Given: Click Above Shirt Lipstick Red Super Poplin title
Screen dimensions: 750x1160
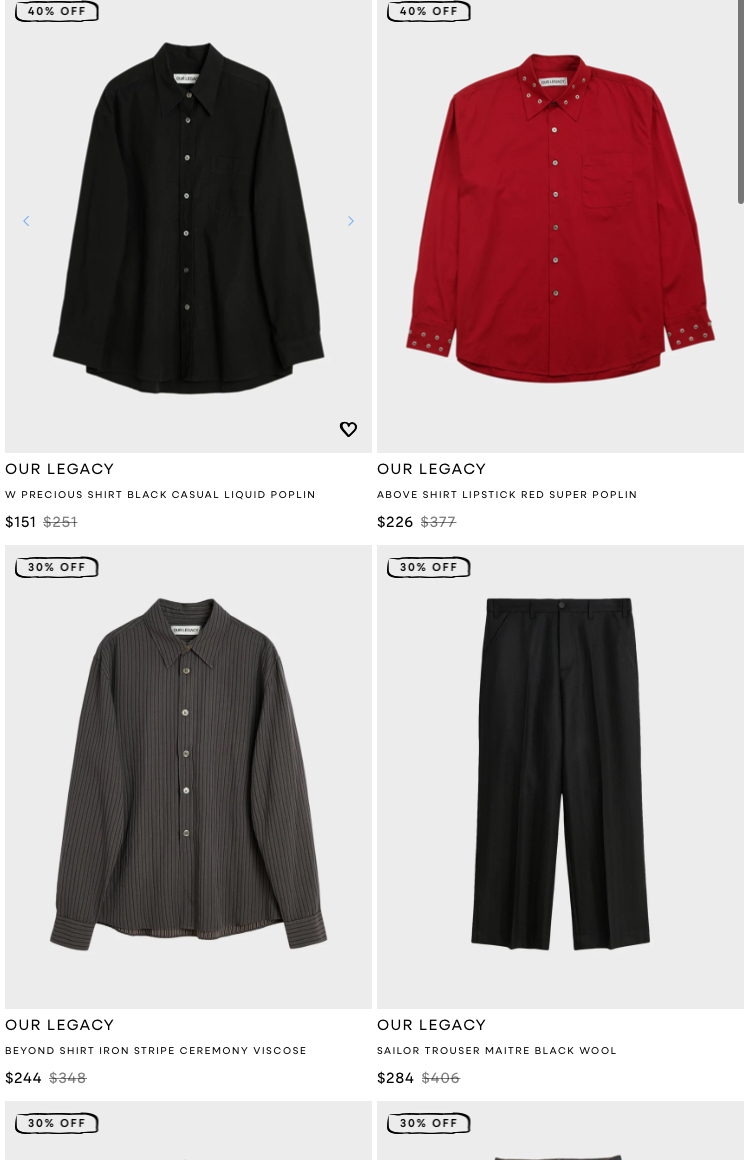Looking at the screenshot, I should coord(507,494).
